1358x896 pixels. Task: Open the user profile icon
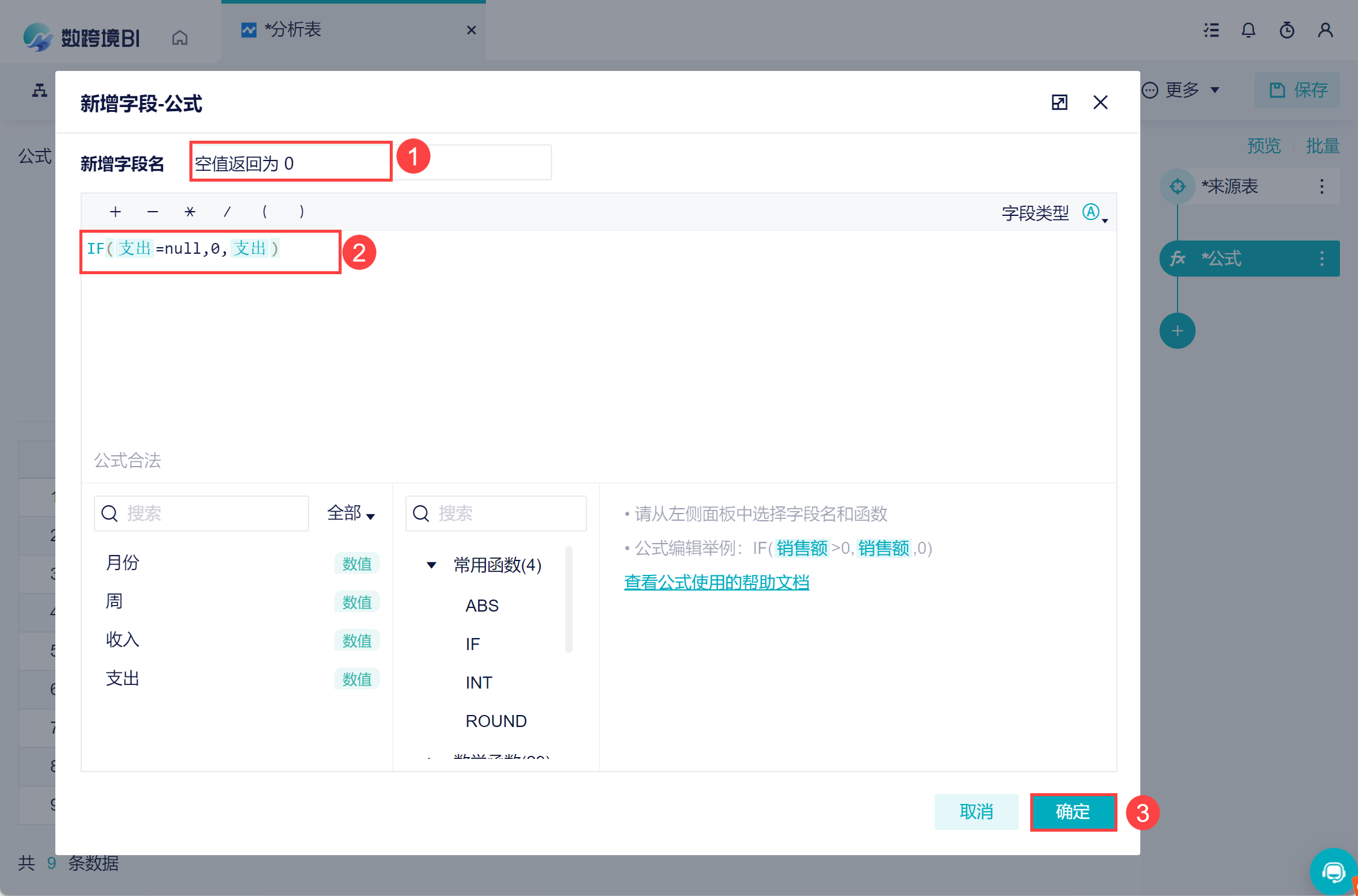(1325, 30)
